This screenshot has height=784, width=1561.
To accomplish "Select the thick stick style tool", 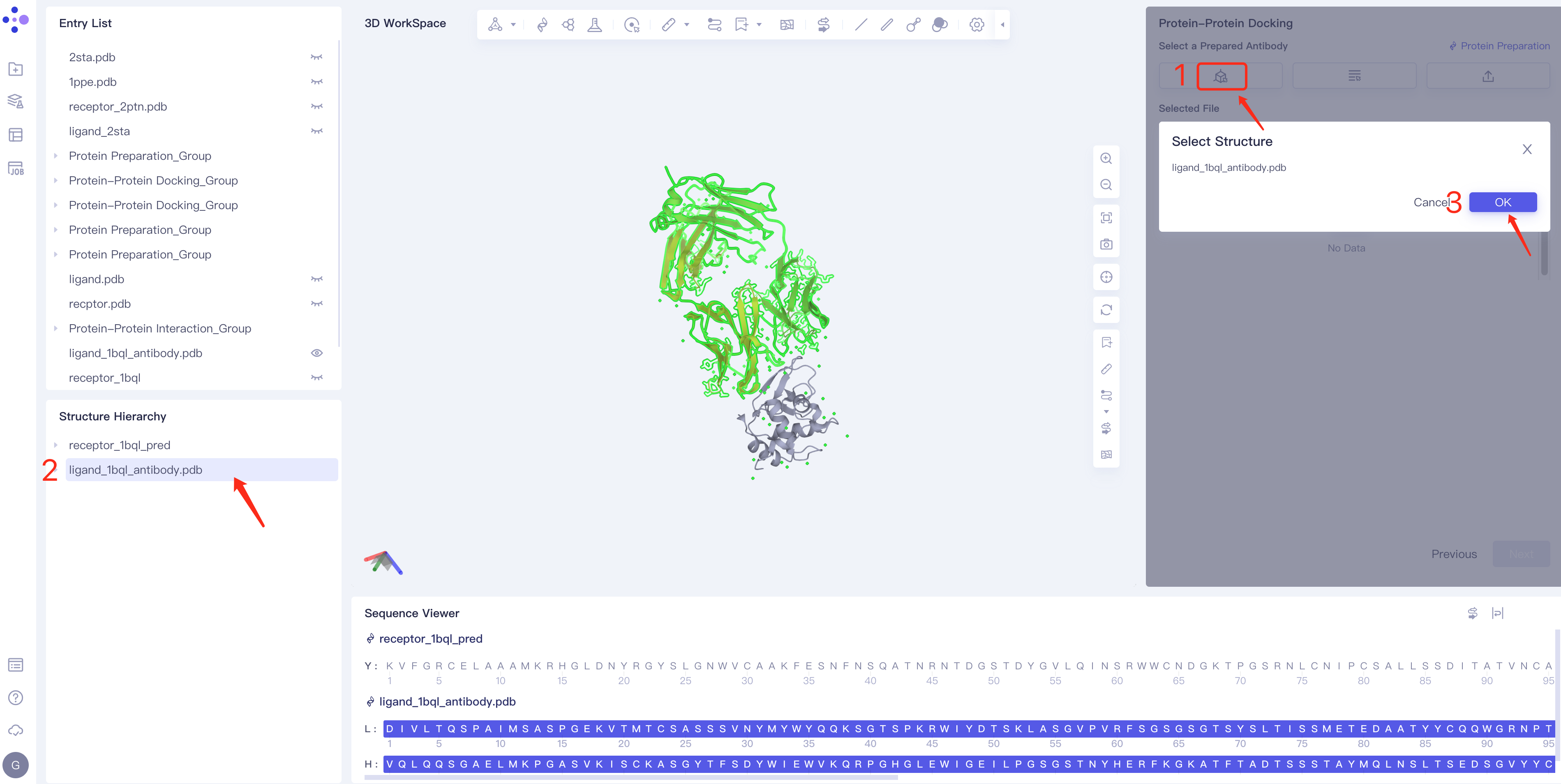I will [x=887, y=24].
